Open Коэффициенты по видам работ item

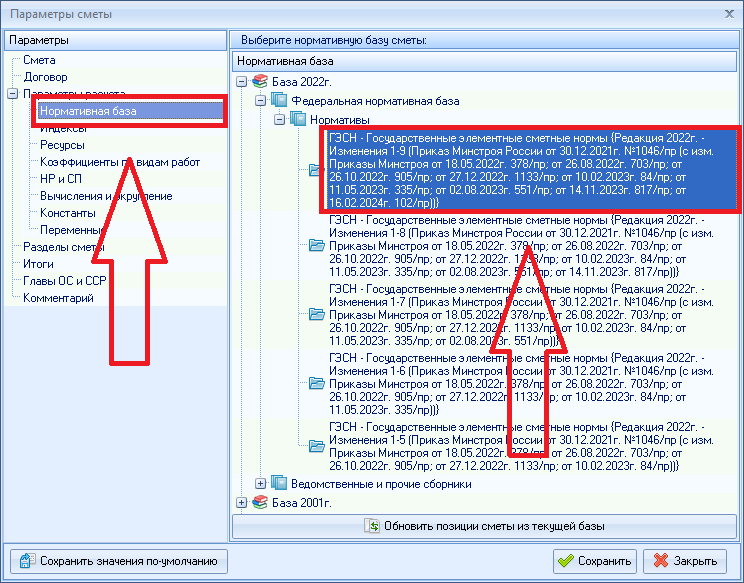120,162
